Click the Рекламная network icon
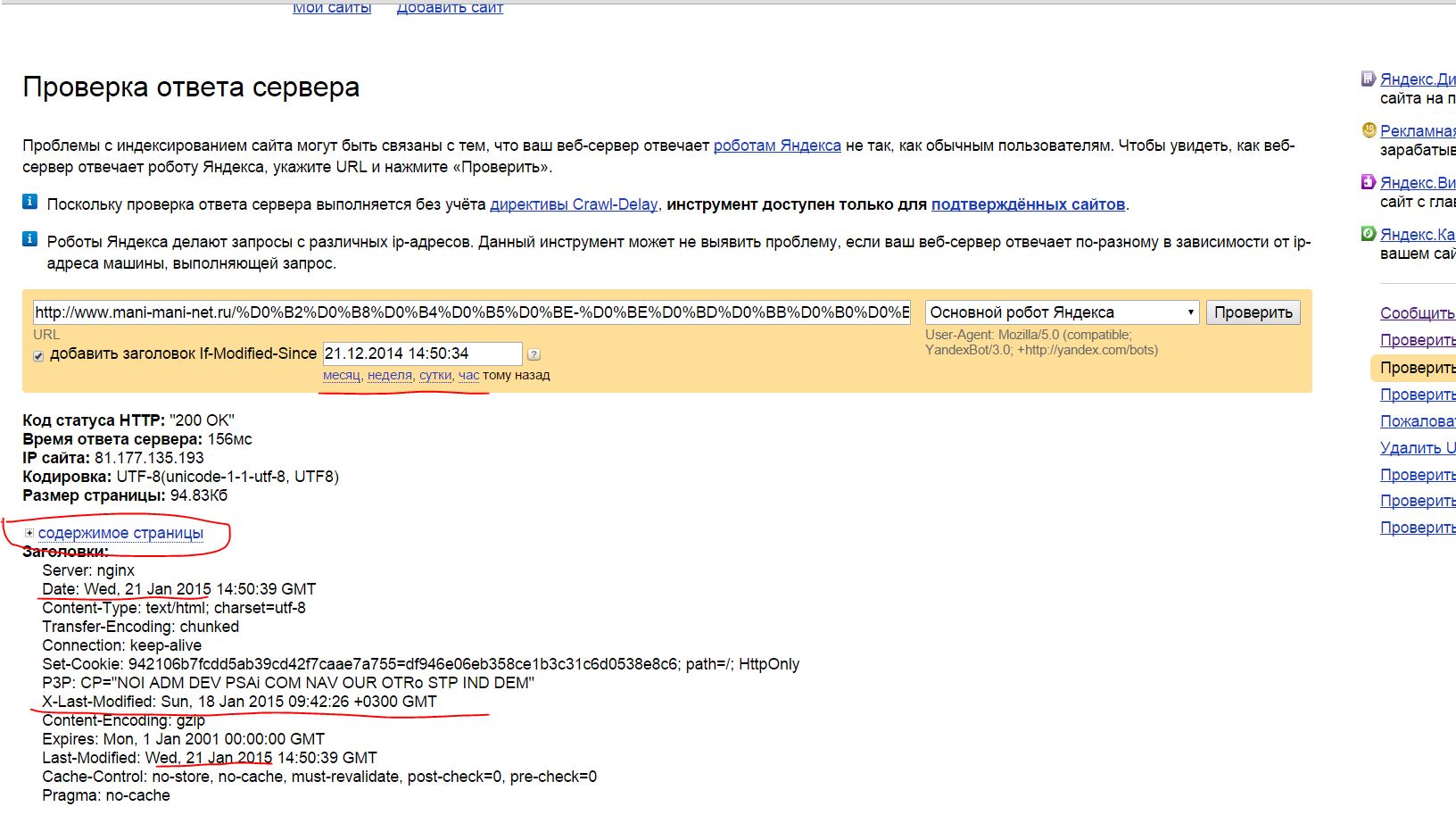1456x815 pixels. 1369,130
